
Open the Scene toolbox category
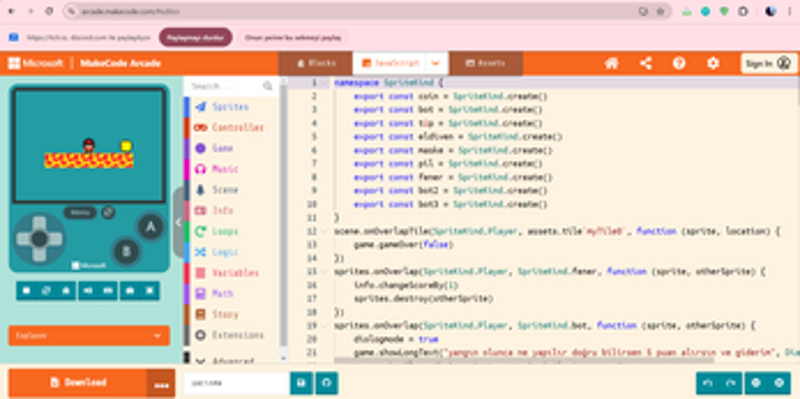click(x=231, y=190)
